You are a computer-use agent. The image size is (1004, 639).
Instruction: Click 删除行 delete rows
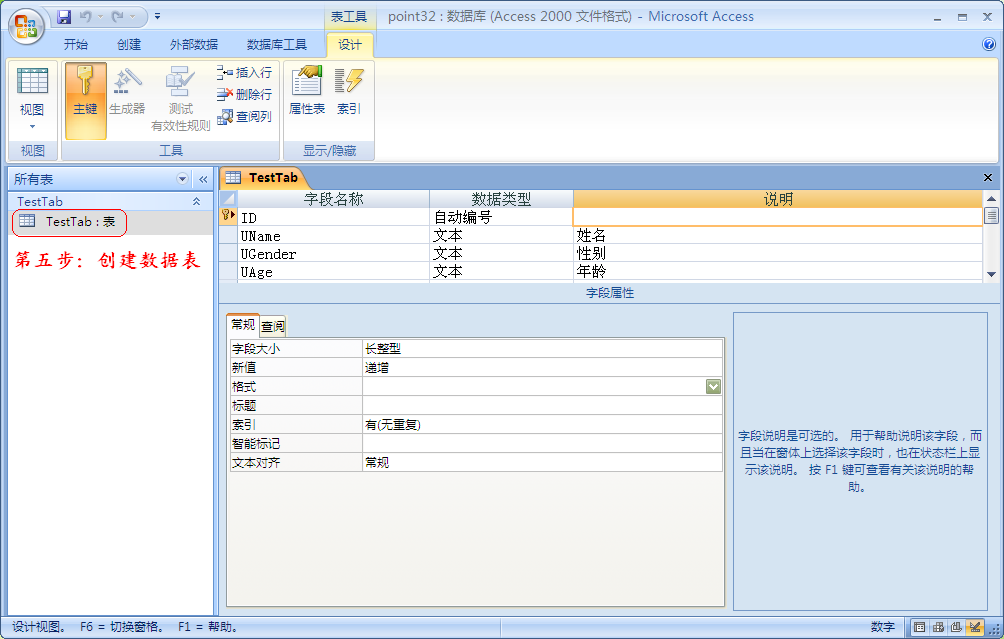pyautogui.click(x=244, y=94)
